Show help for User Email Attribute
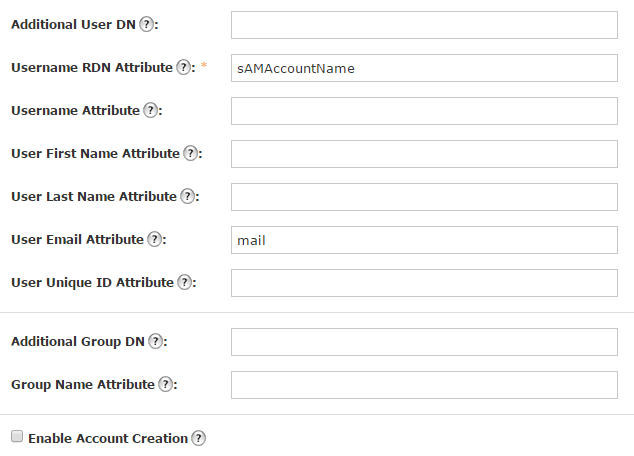 154,239
